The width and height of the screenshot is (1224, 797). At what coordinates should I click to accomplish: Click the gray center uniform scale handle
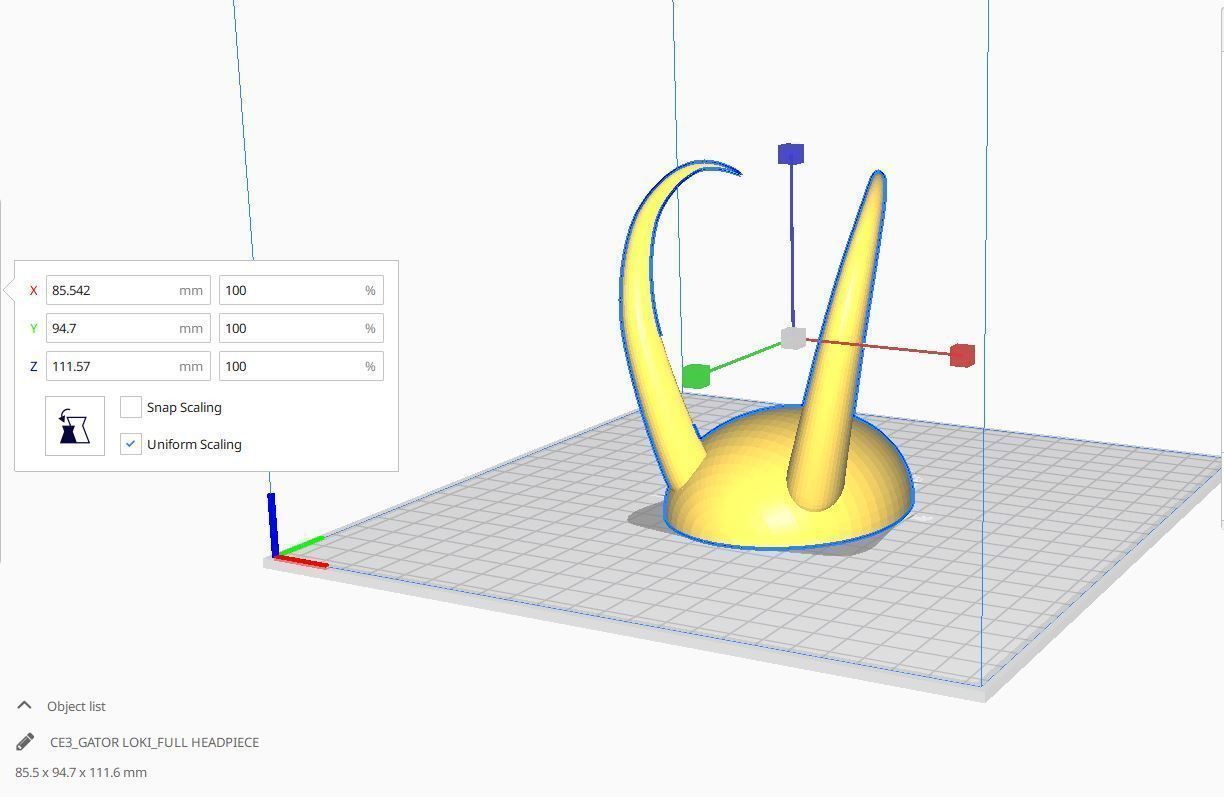[793, 338]
